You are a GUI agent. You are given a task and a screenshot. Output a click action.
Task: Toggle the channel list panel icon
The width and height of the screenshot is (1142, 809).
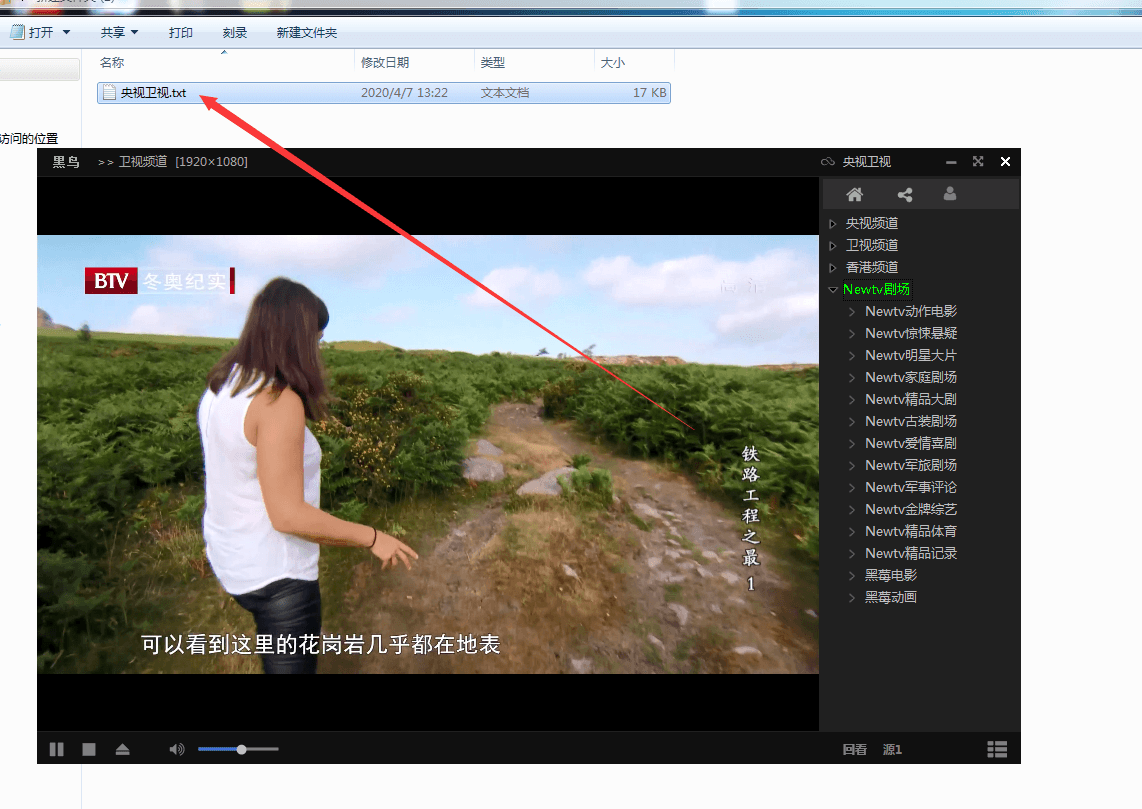coord(996,749)
